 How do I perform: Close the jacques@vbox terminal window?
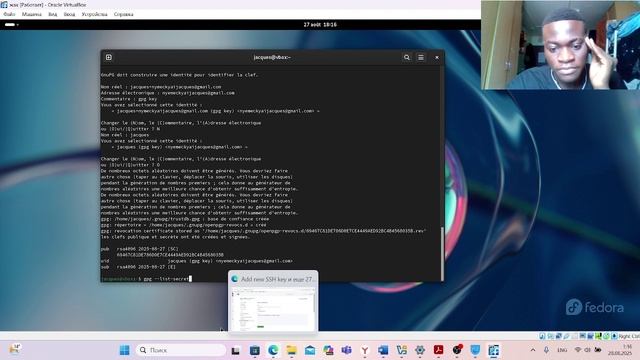437,58
